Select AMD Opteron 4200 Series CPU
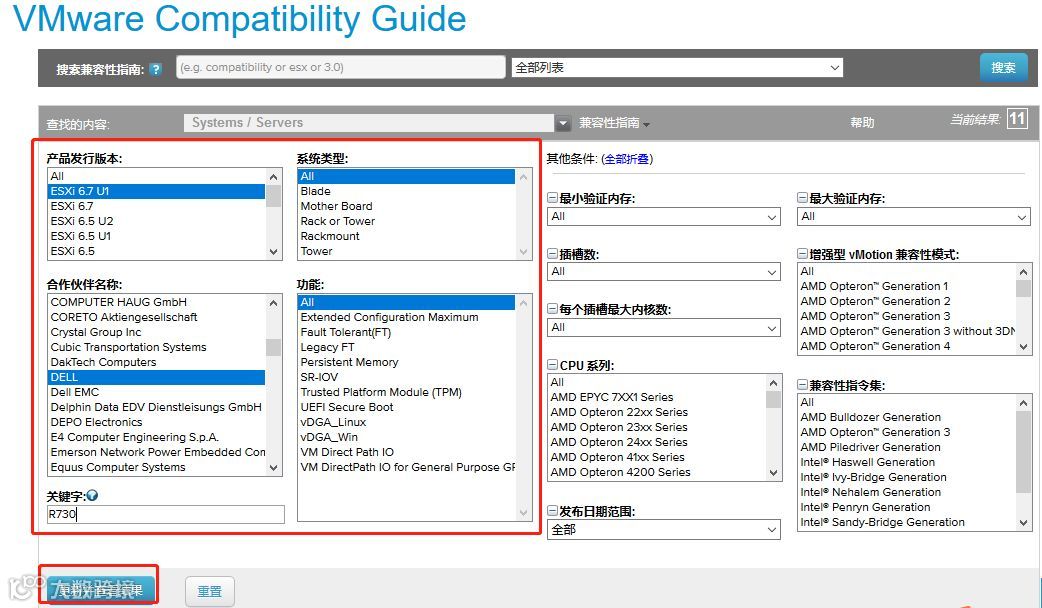The height and width of the screenshot is (608, 1042). 657,472
